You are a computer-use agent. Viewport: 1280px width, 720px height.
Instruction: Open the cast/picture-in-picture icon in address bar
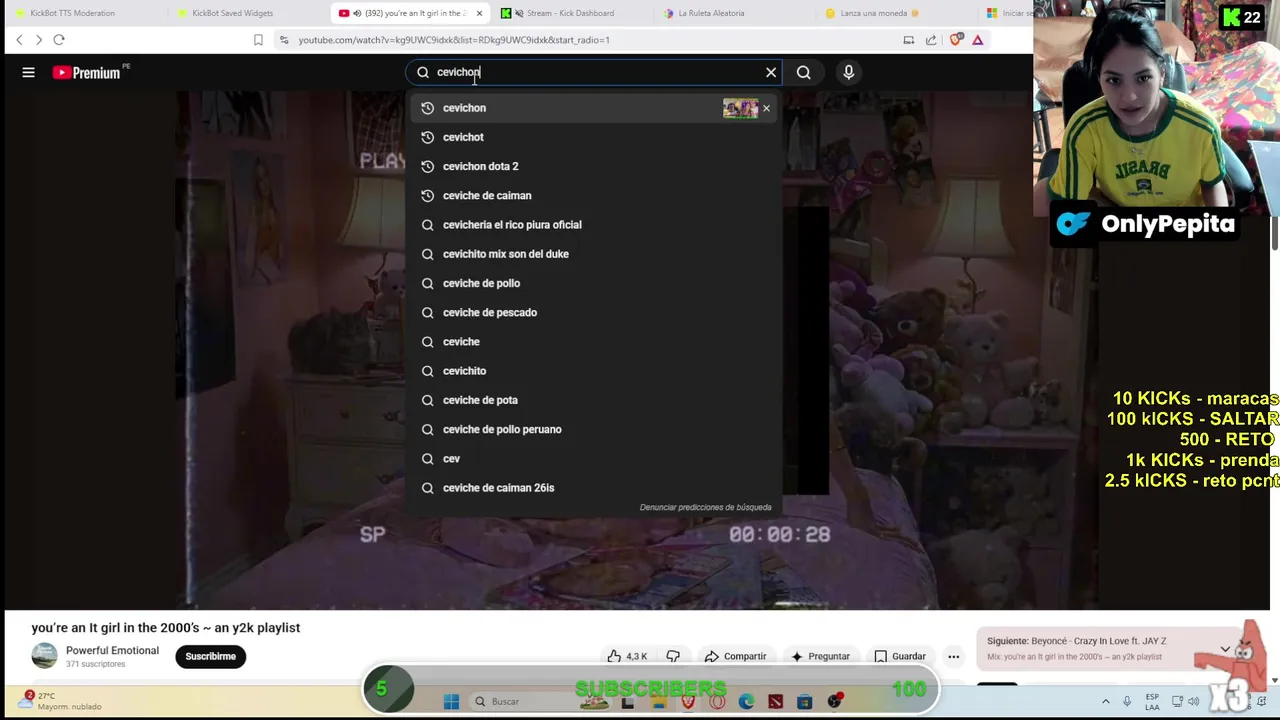(x=909, y=40)
